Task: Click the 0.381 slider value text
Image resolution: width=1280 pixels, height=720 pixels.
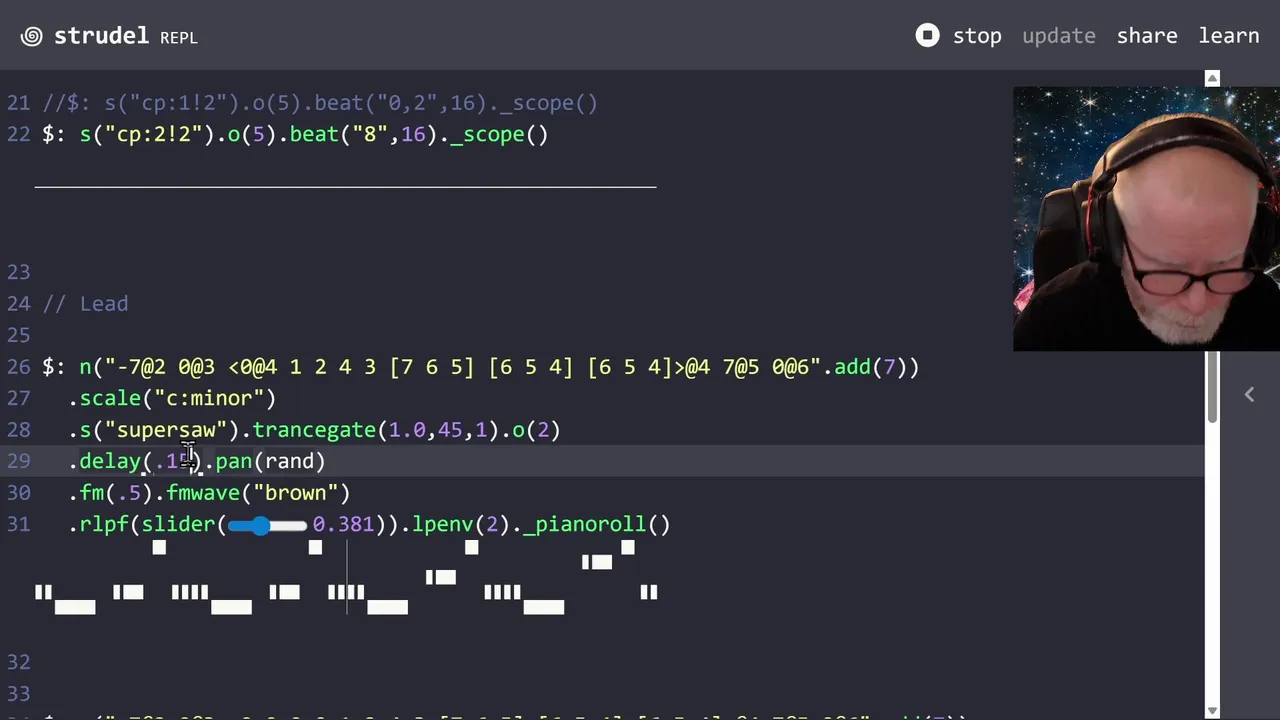Action: point(343,524)
